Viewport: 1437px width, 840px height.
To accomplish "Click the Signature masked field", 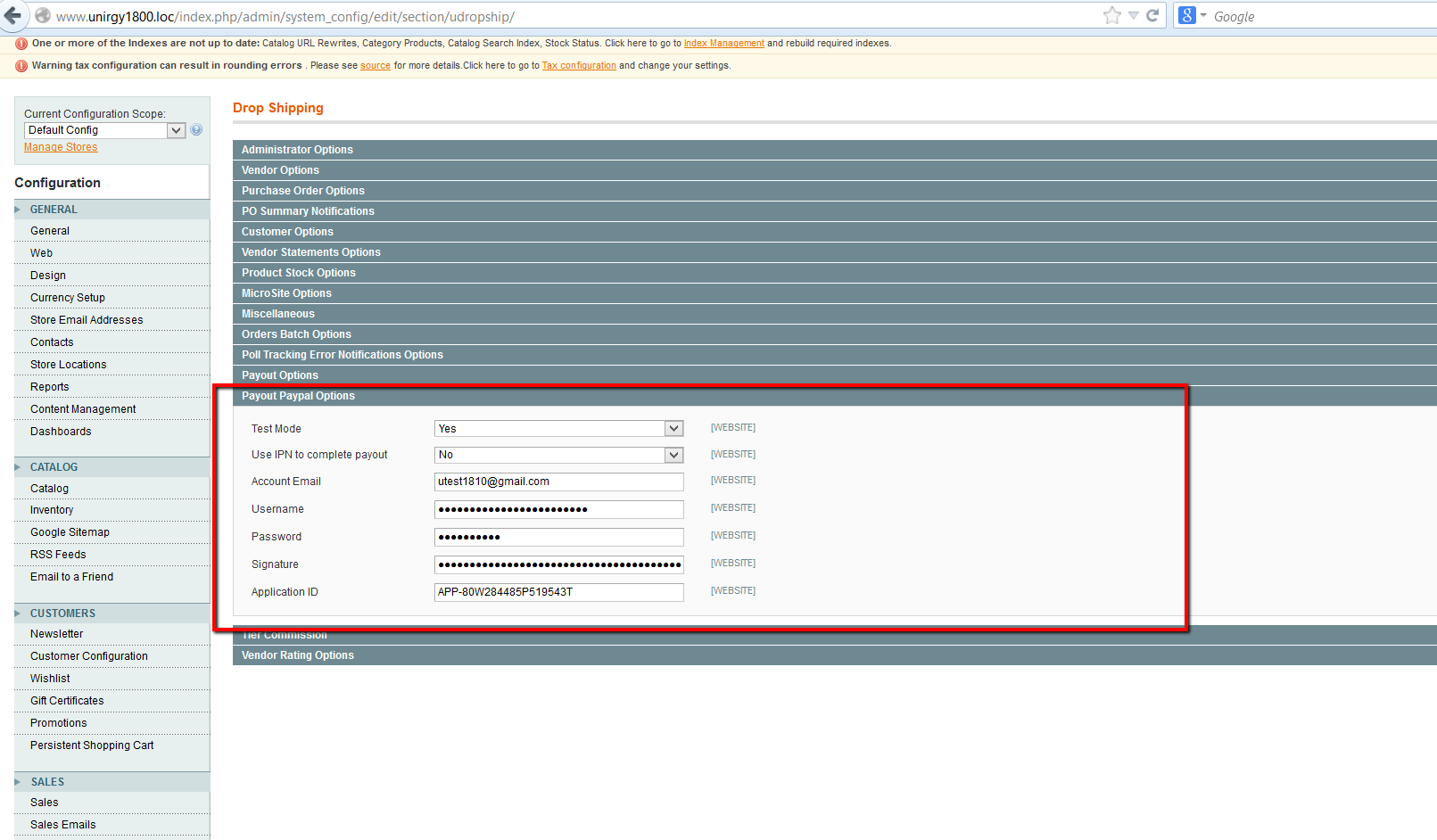I will pos(559,564).
